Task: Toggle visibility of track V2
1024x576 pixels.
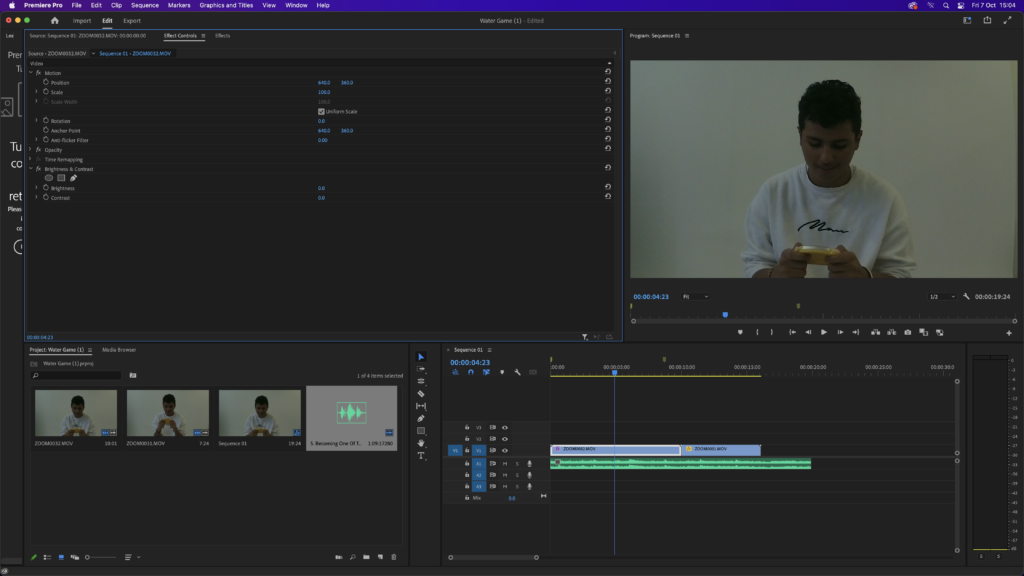Action: click(505, 439)
